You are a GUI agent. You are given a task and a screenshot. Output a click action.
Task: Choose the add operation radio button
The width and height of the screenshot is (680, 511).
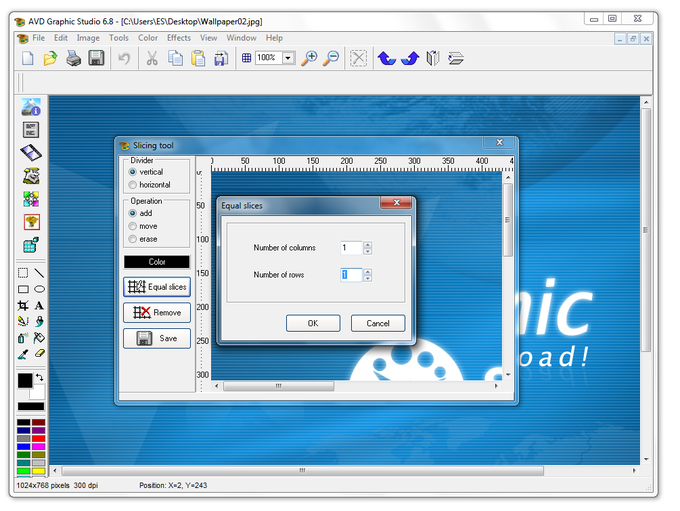point(133,213)
